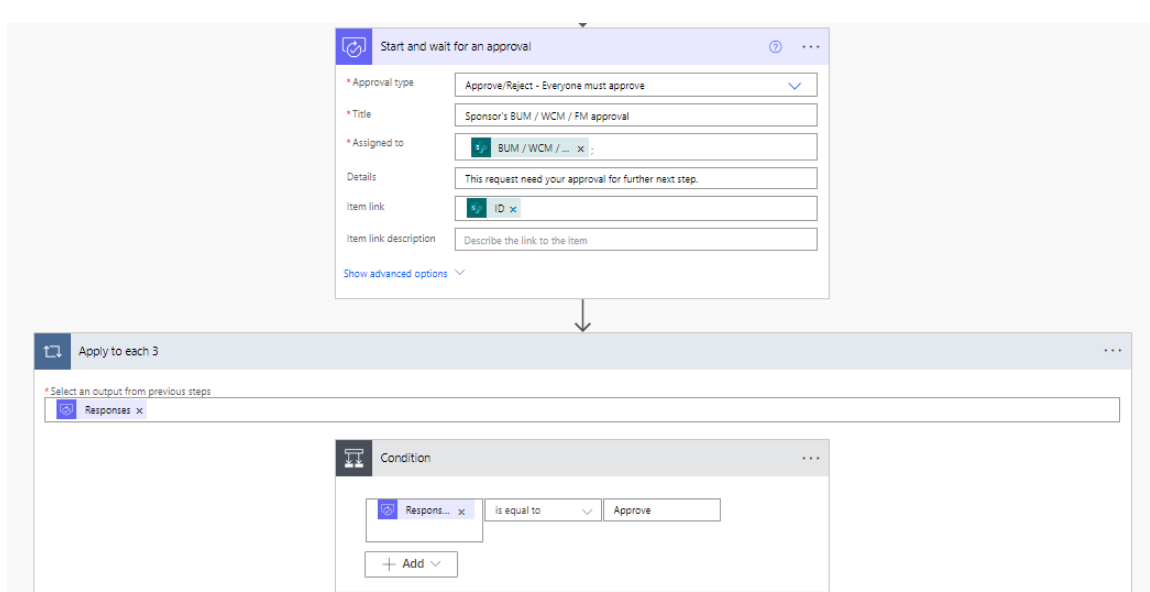Remove the Responses token from loop input
The height and width of the screenshot is (592, 1150).
pos(139,411)
